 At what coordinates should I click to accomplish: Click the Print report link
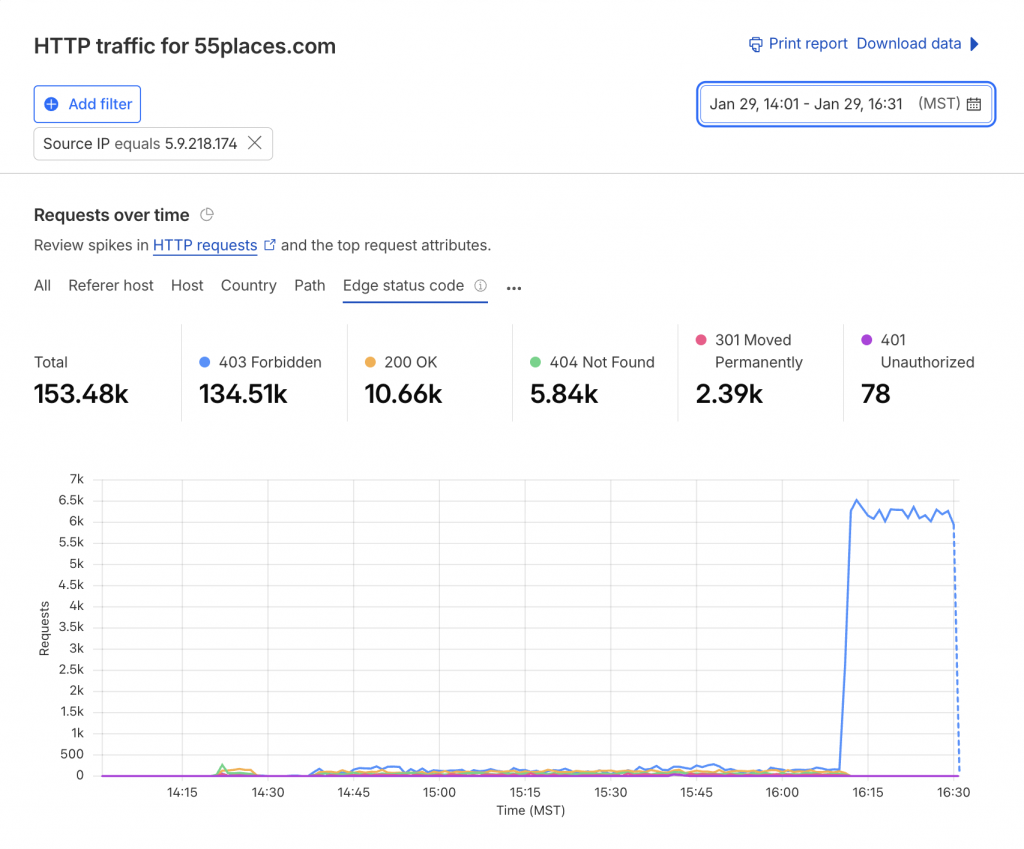pos(808,44)
